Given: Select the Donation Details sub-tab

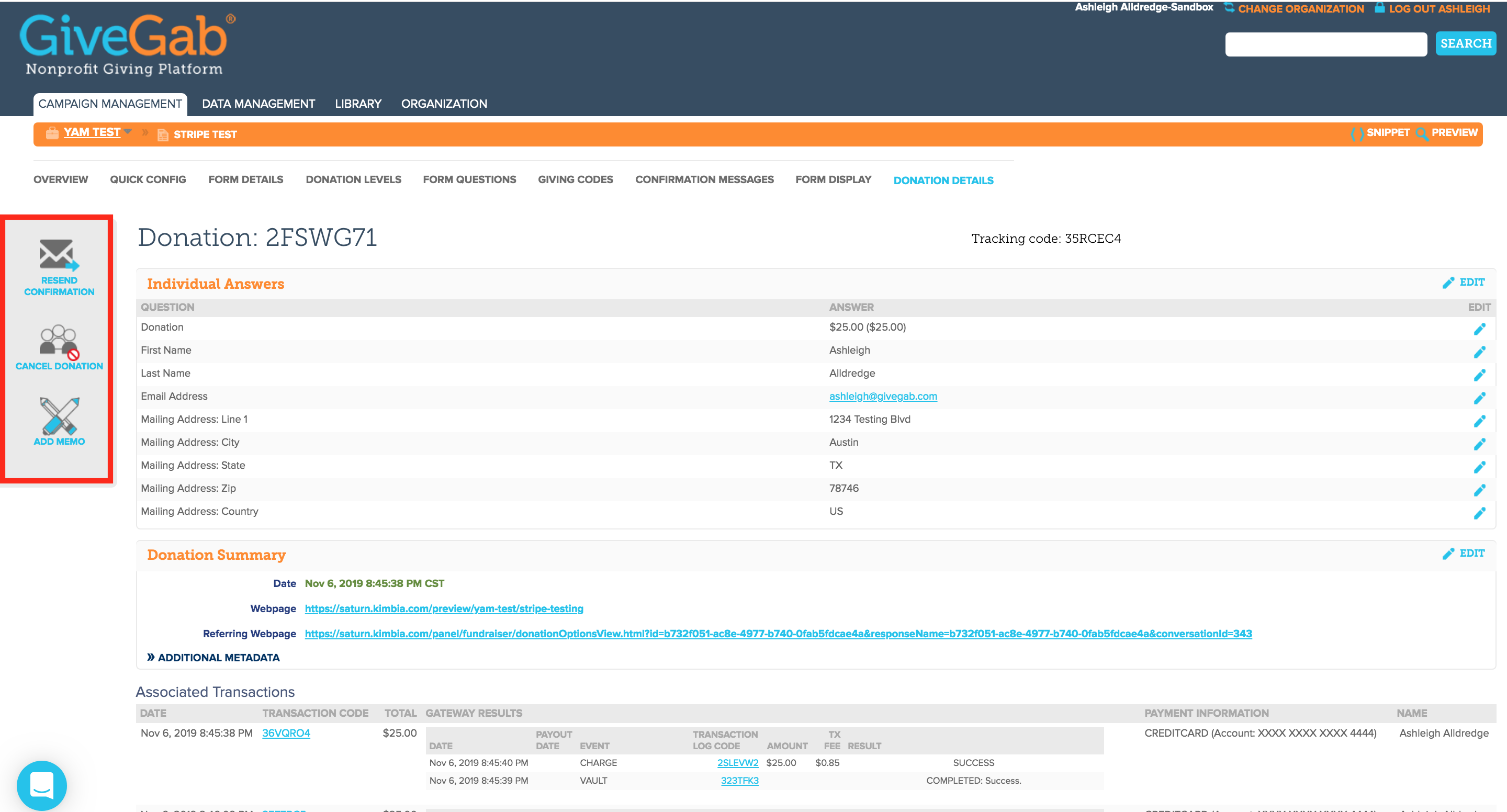Looking at the screenshot, I should [x=943, y=181].
